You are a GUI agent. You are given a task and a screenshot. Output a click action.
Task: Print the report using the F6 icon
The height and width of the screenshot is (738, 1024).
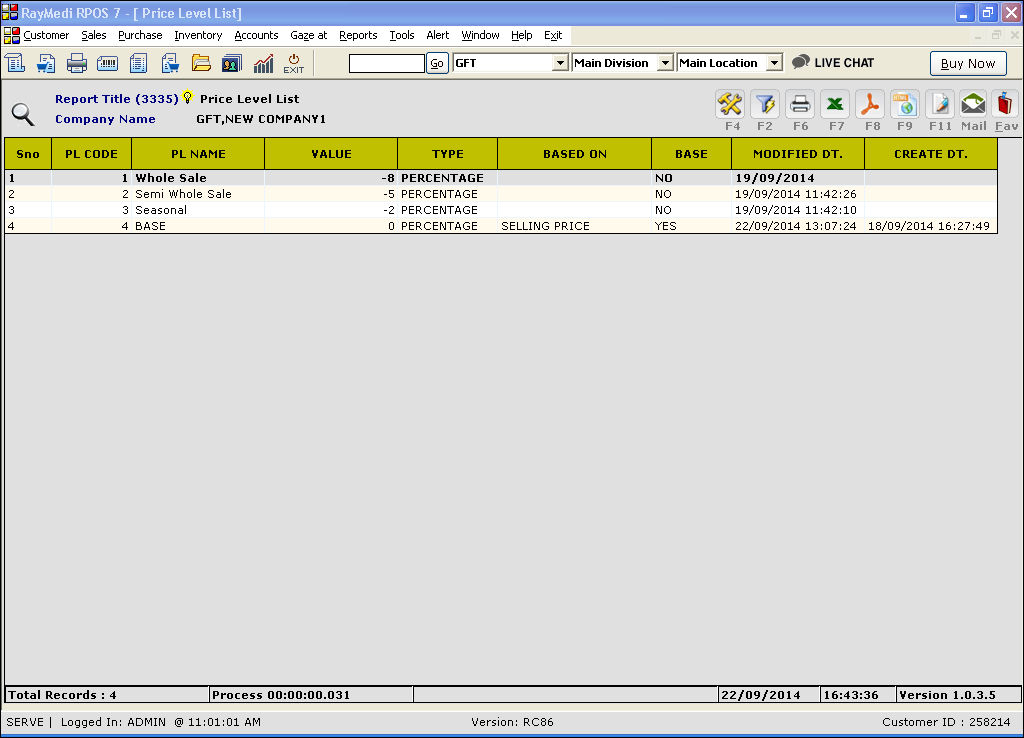(800, 104)
